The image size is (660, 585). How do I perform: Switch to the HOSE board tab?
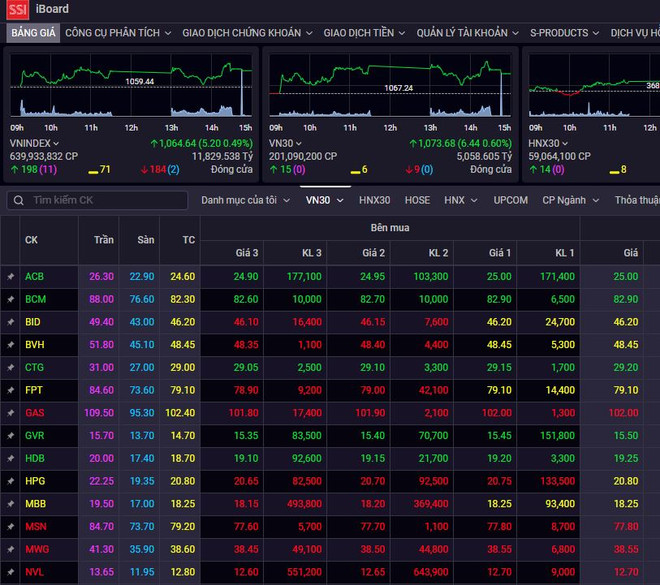(417, 200)
